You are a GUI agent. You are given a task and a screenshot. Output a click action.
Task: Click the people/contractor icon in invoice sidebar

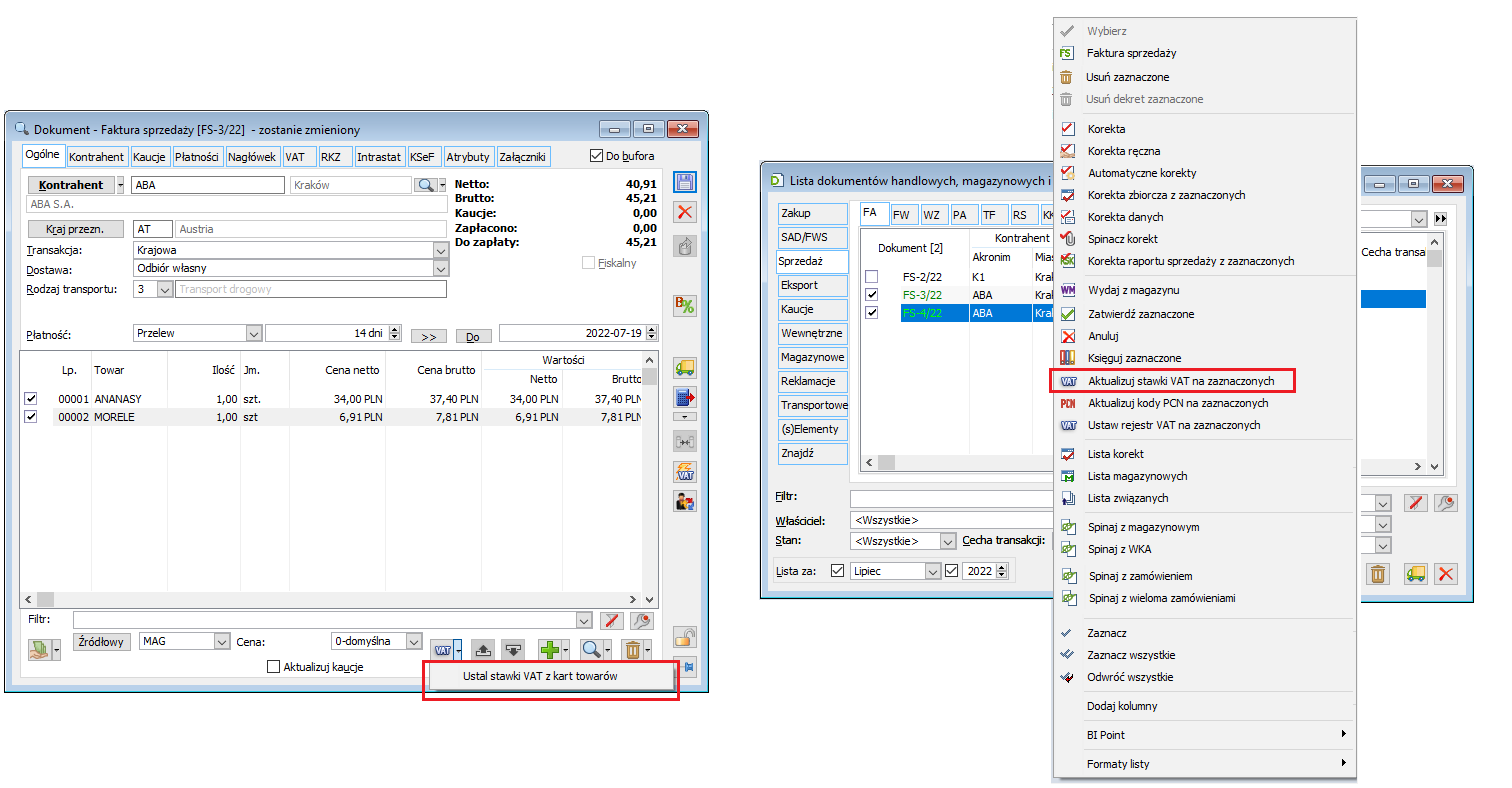(x=685, y=502)
